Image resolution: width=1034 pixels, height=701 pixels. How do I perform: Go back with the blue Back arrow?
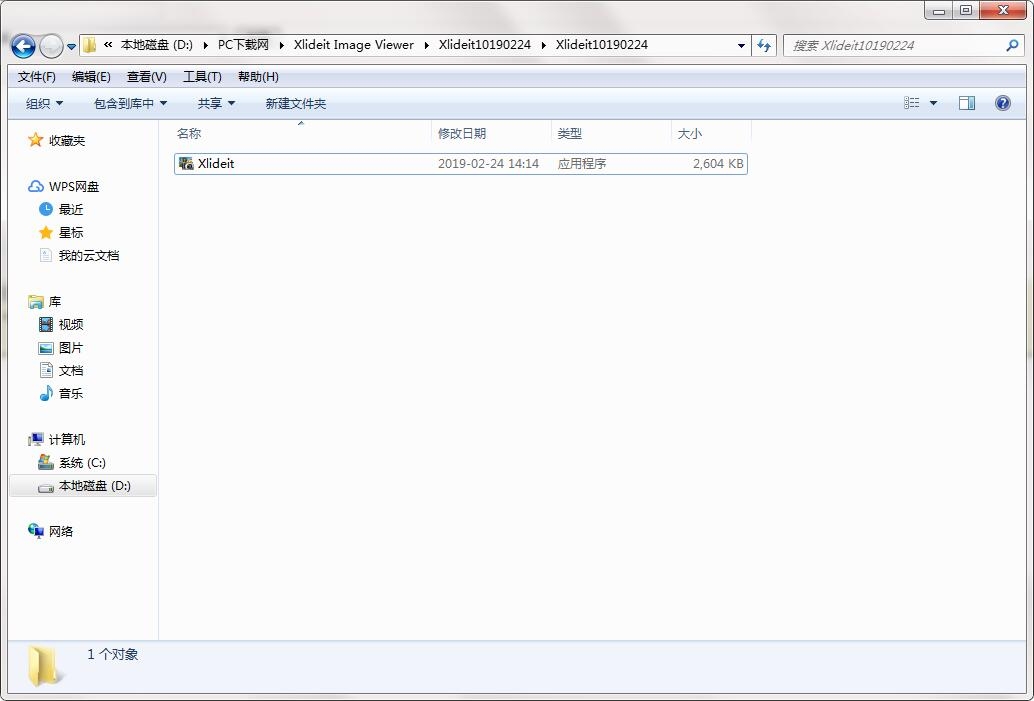pyautogui.click(x=24, y=46)
